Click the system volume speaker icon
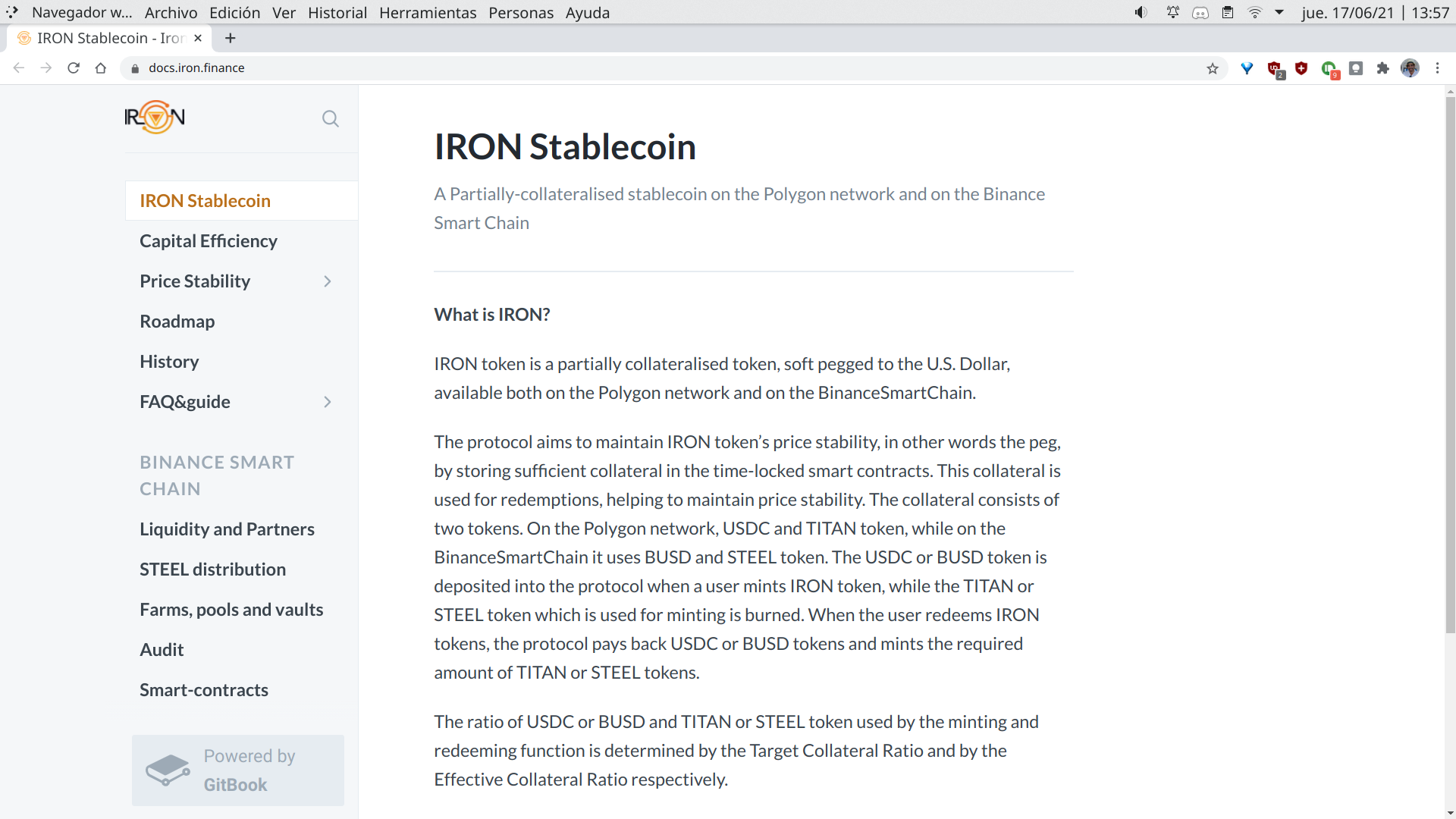Image resolution: width=1456 pixels, height=819 pixels. (x=1141, y=12)
